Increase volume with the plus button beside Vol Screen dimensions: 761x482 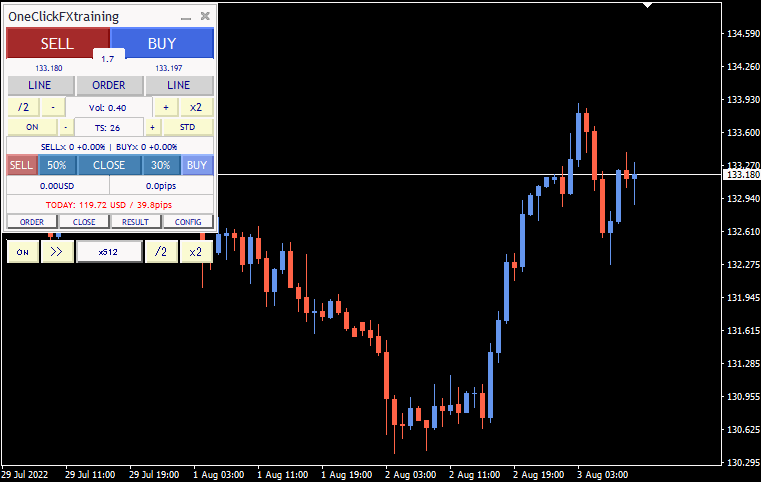(165, 107)
